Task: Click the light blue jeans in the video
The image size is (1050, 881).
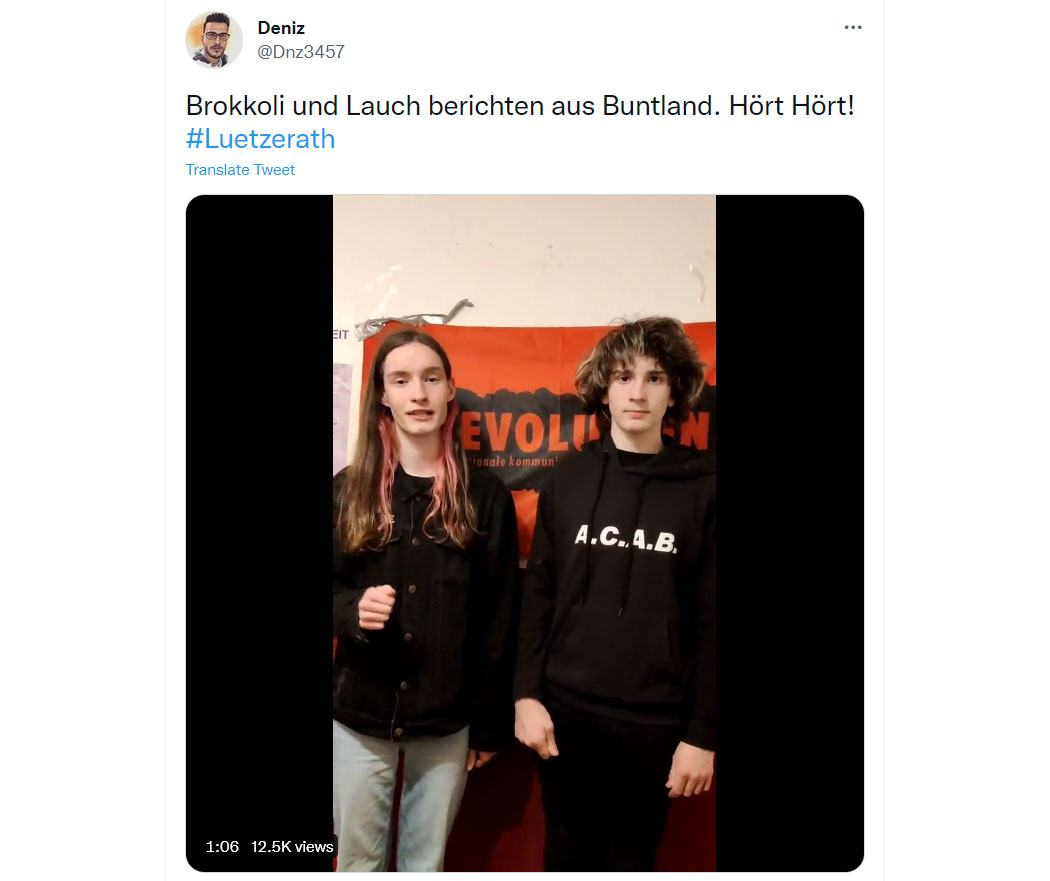Action: (400, 800)
